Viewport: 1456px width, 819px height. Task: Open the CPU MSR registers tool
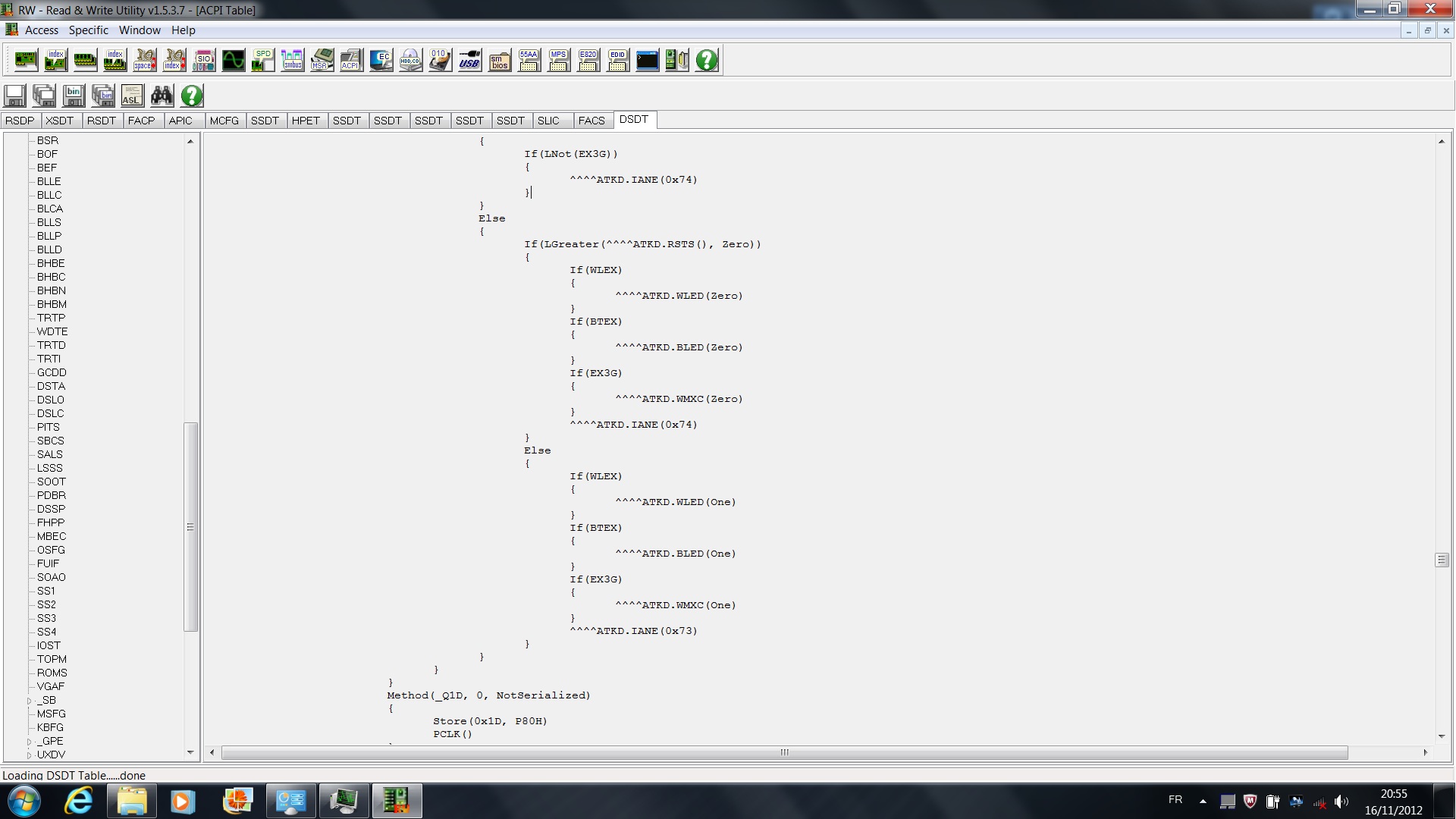(322, 60)
